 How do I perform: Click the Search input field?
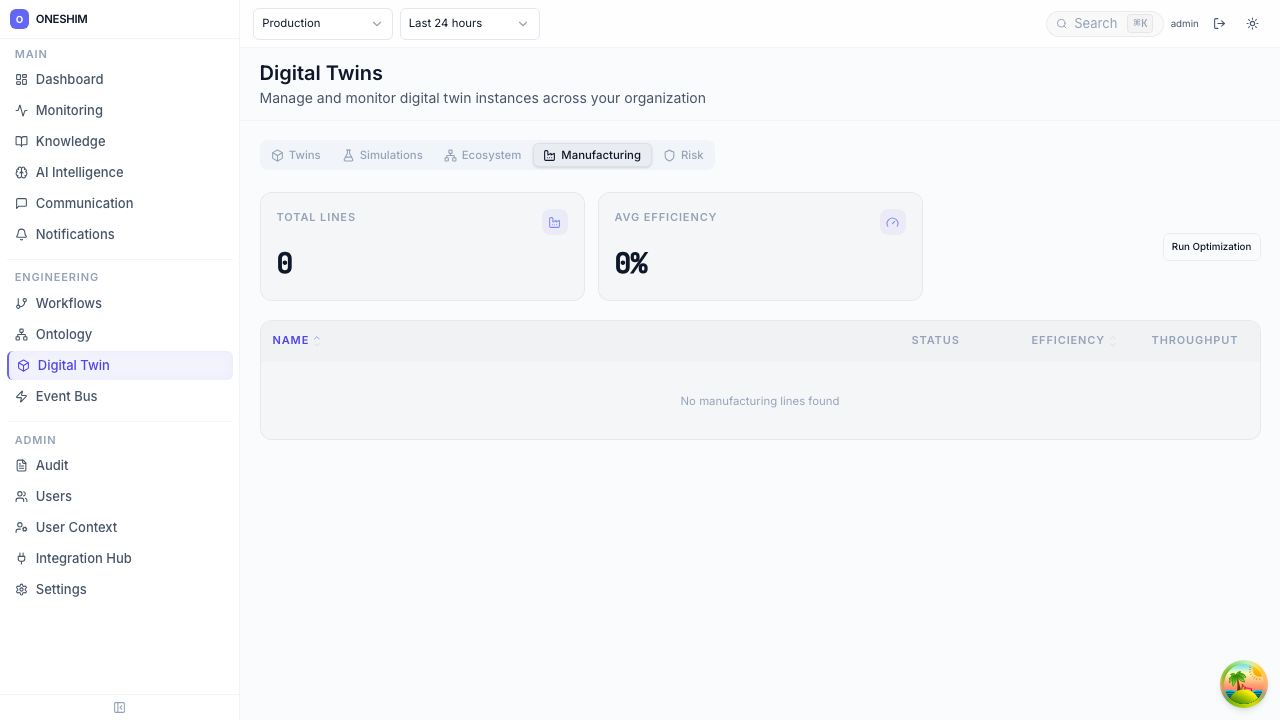(x=1095, y=24)
